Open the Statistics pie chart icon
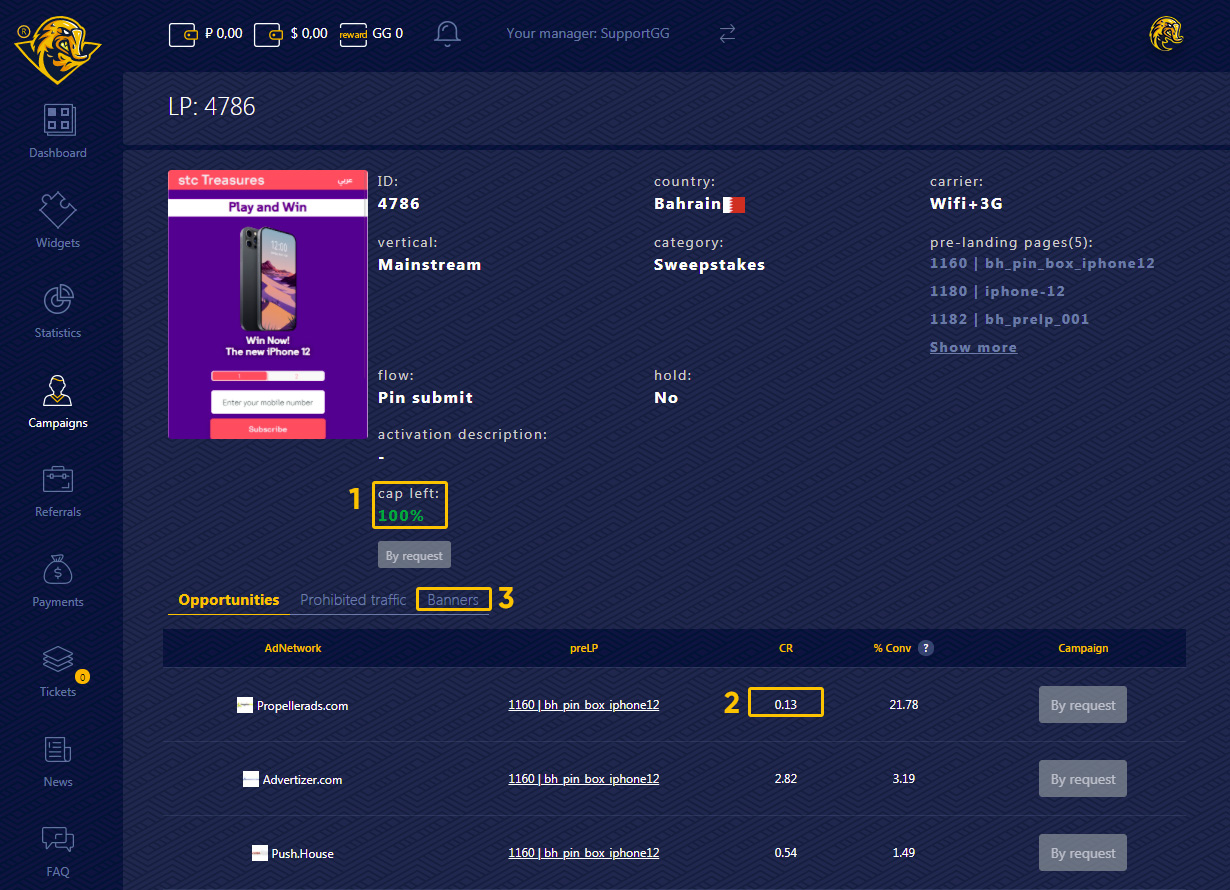Image resolution: width=1230 pixels, height=890 pixels. click(x=58, y=300)
